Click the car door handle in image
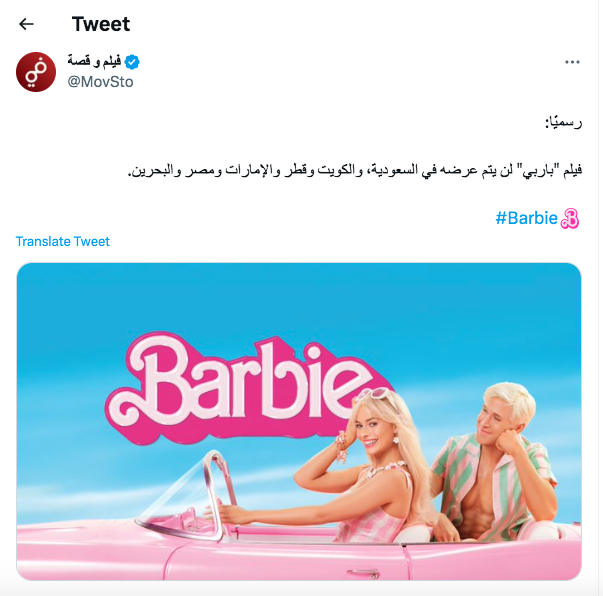 (x=363, y=574)
